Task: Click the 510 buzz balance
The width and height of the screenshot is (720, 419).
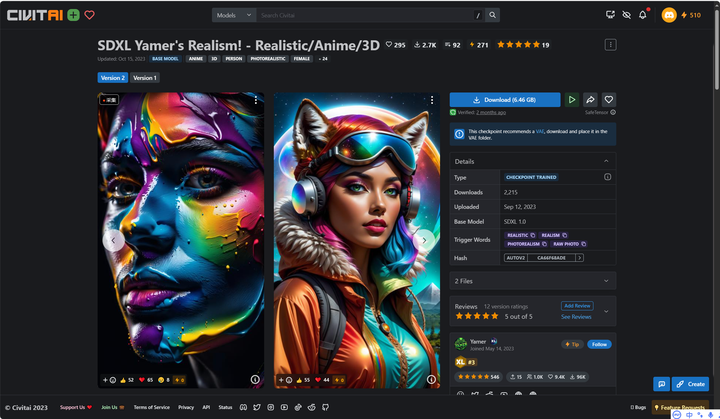Action: click(x=691, y=15)
